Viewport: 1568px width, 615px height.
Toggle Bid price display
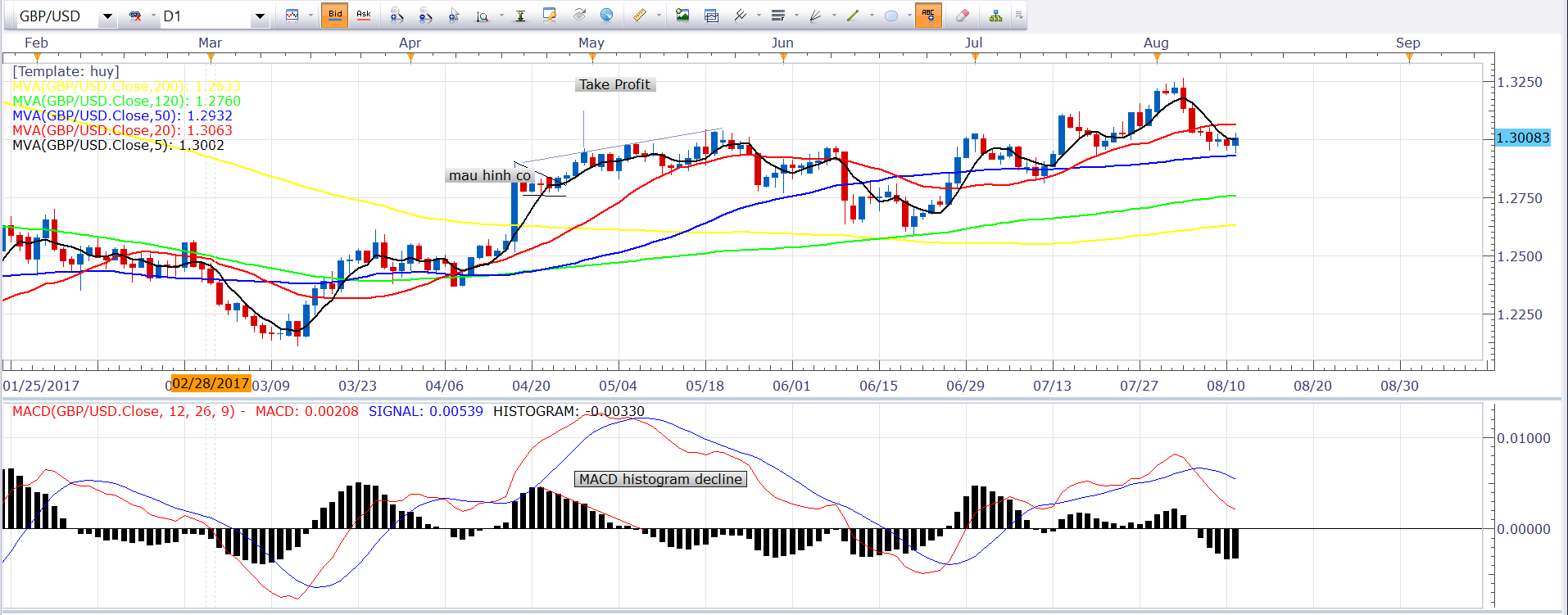(335, 16)
